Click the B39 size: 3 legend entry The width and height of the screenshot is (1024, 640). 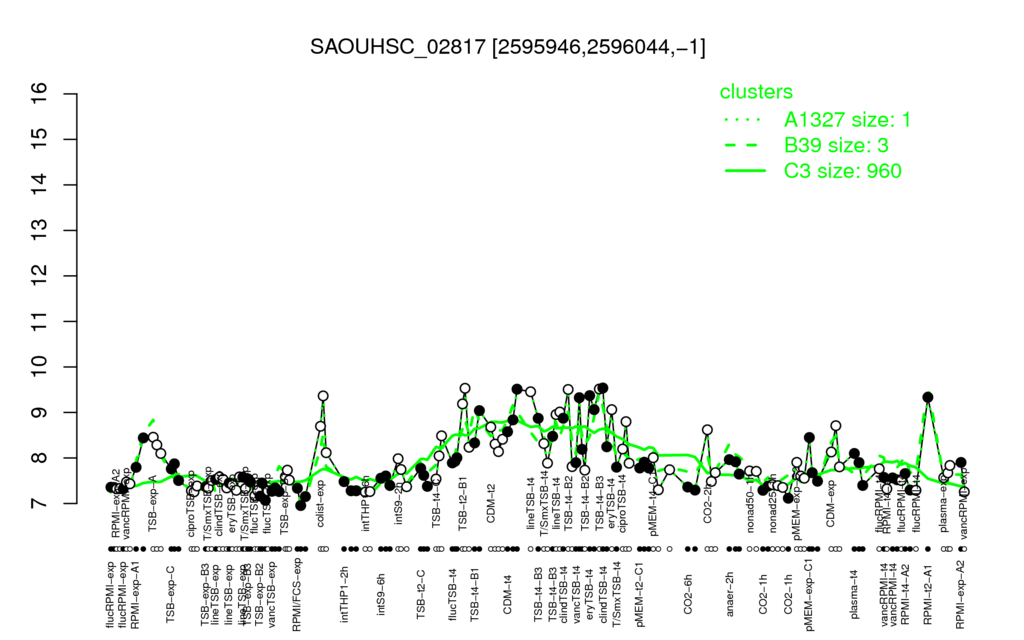836,145
